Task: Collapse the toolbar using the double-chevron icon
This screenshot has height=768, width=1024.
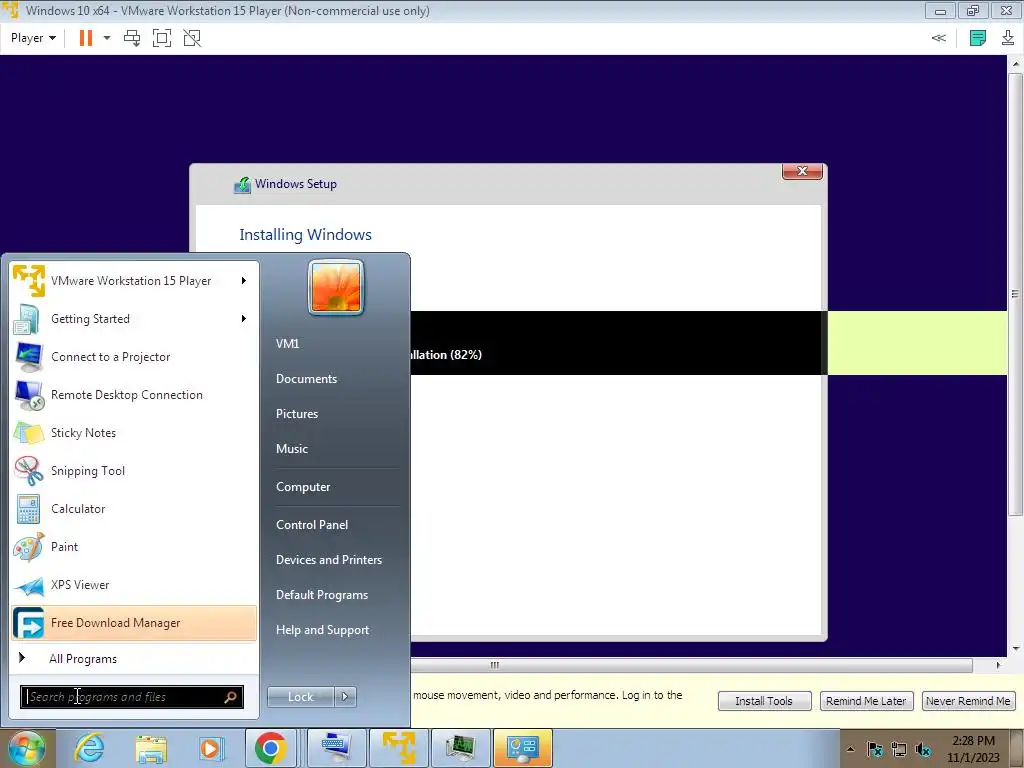Action: click(x=938, y=38)
